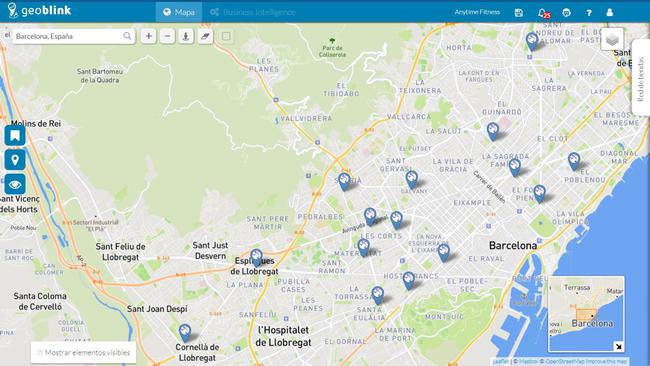Open notifications bell with red badge
Viewport: 650px width, 366px height.
tap(543, 13)
